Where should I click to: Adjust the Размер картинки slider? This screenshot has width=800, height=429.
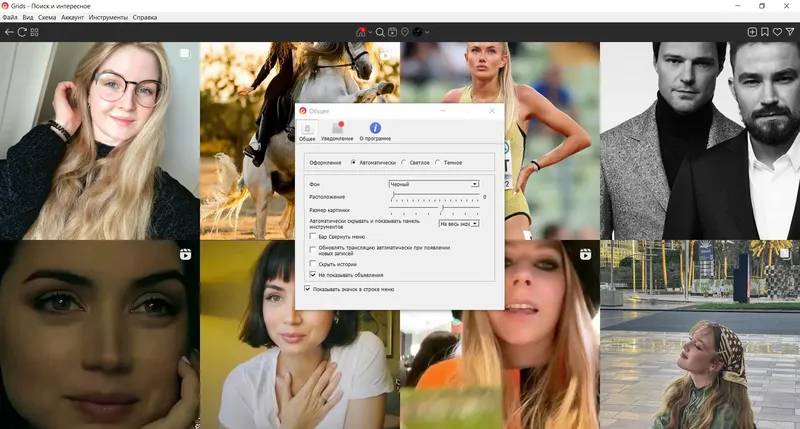(435, 210)
